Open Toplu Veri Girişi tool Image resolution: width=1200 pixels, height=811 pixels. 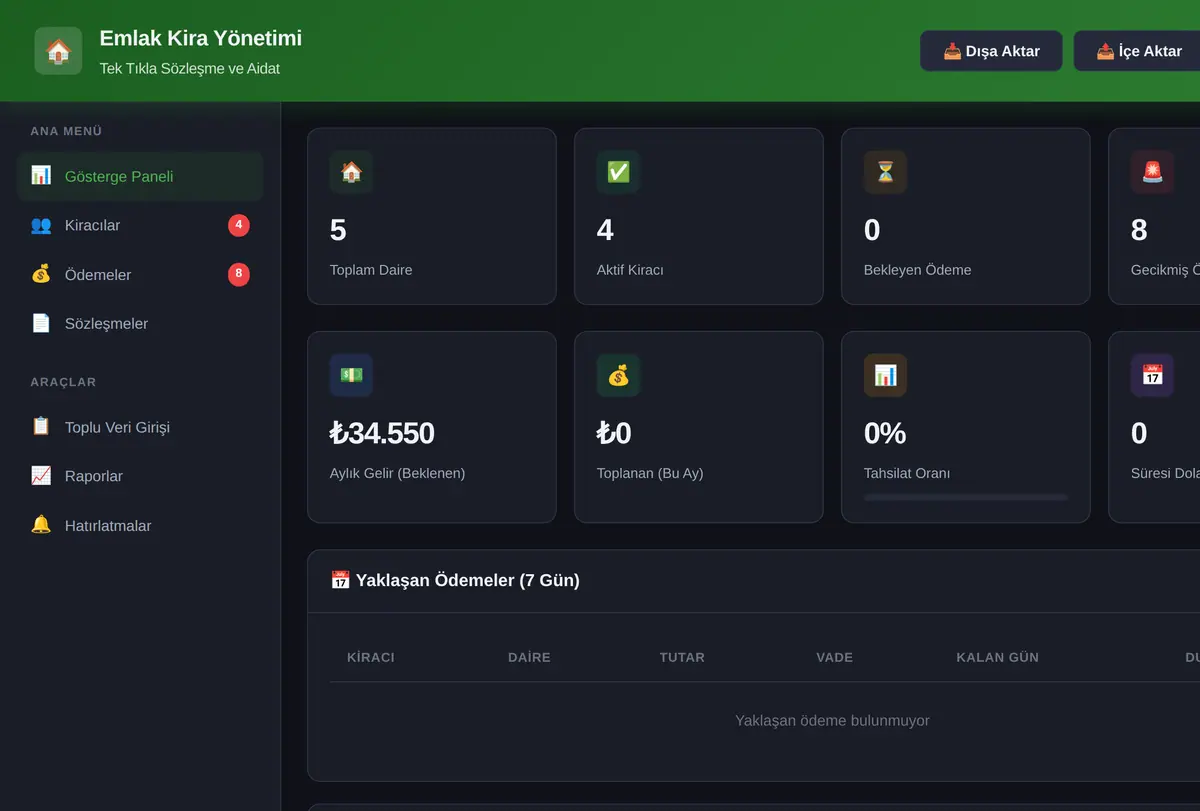[141, 427]
